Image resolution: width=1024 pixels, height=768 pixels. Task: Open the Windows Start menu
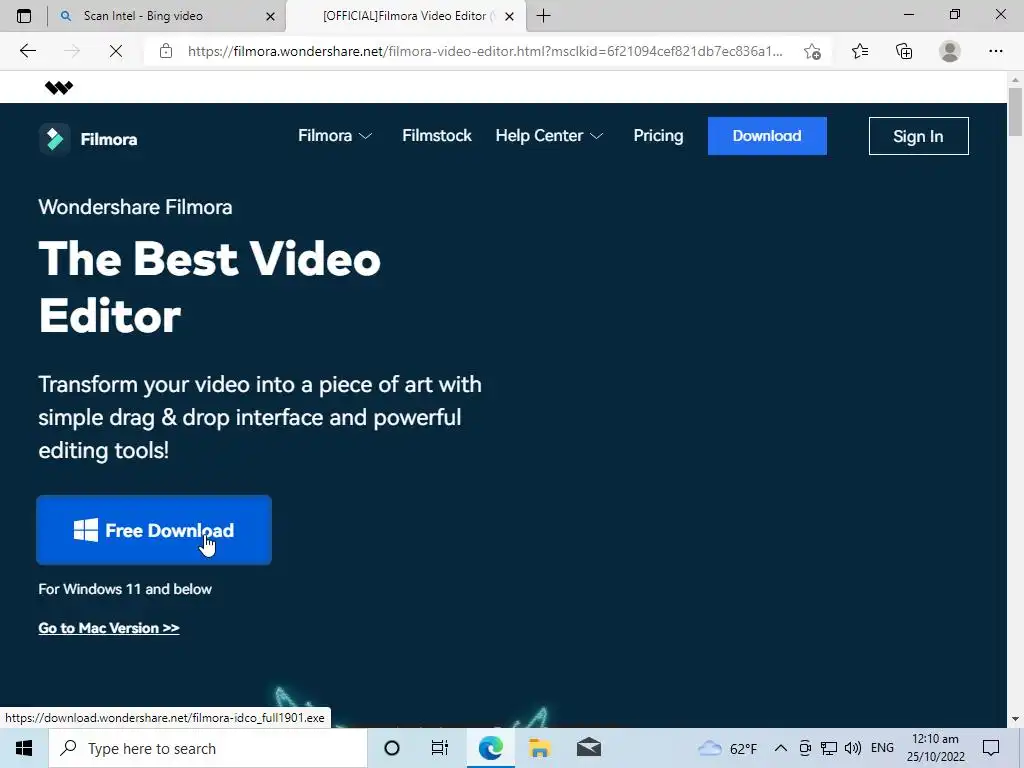pyautogui.click(x=24, y=748)
